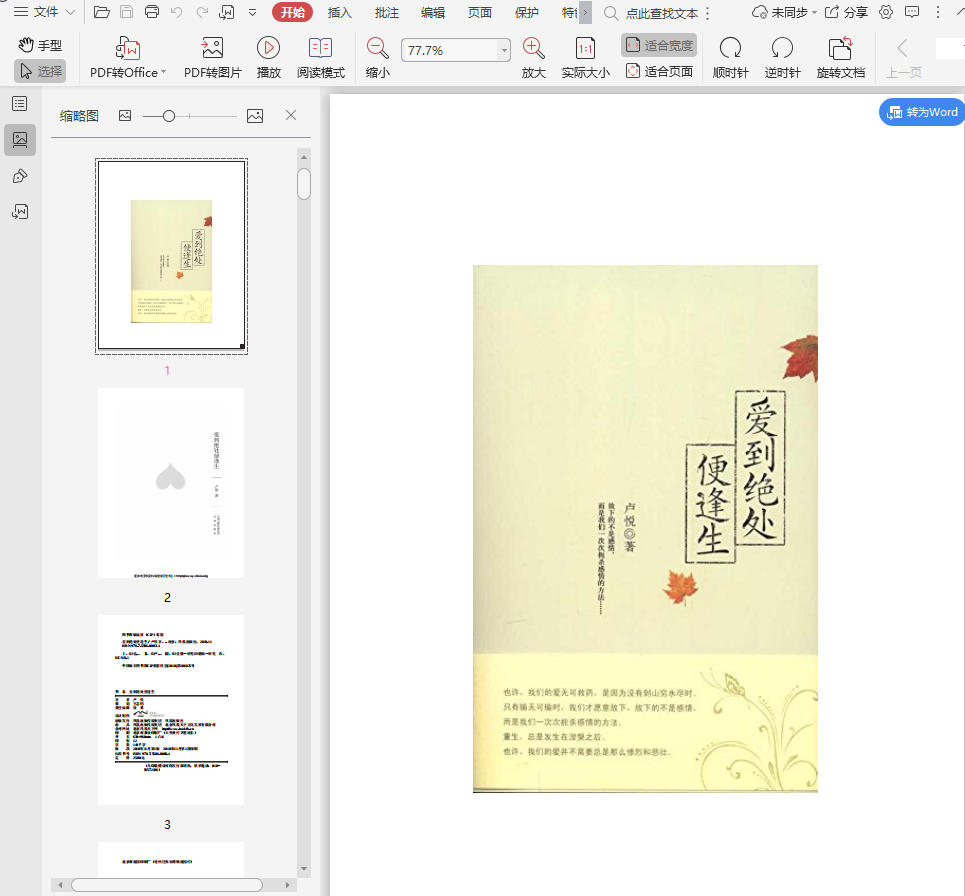Enter 阅读模式 reading mode

(320, 48)
